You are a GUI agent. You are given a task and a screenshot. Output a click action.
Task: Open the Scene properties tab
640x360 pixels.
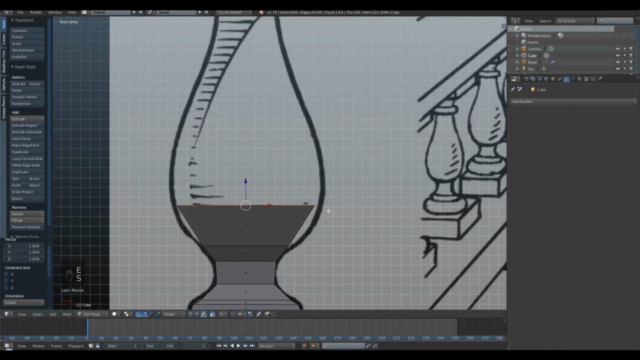540,79
